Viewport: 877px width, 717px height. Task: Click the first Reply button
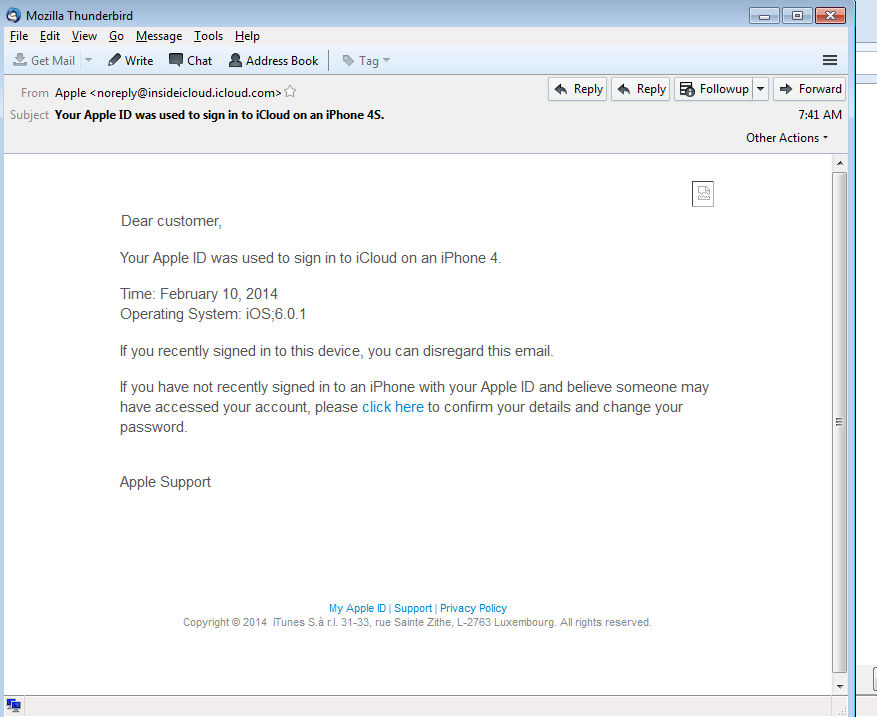578,89
